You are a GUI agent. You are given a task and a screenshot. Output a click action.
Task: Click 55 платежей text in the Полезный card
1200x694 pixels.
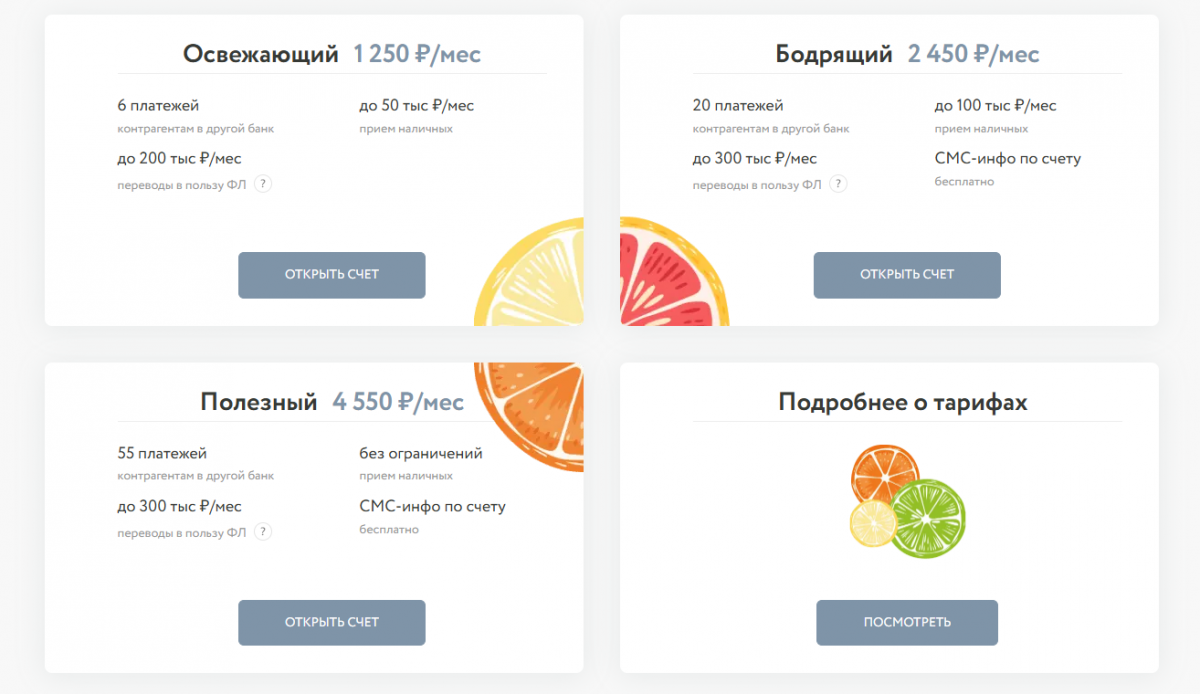[162, 453]
